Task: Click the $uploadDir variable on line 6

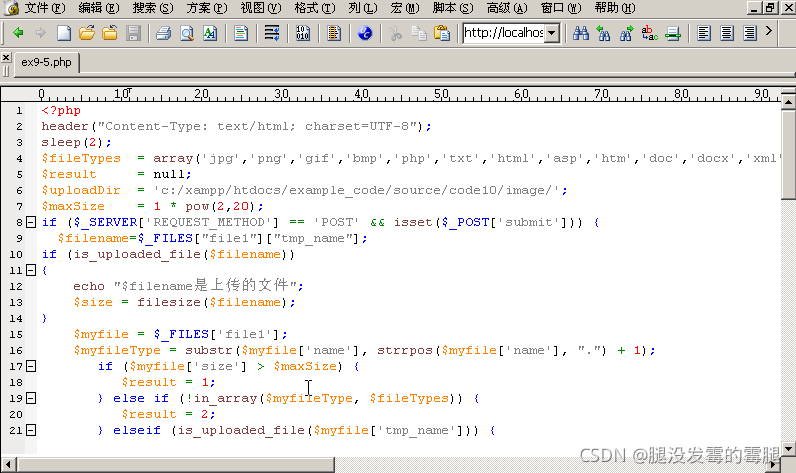Action: tap(81, 190)
